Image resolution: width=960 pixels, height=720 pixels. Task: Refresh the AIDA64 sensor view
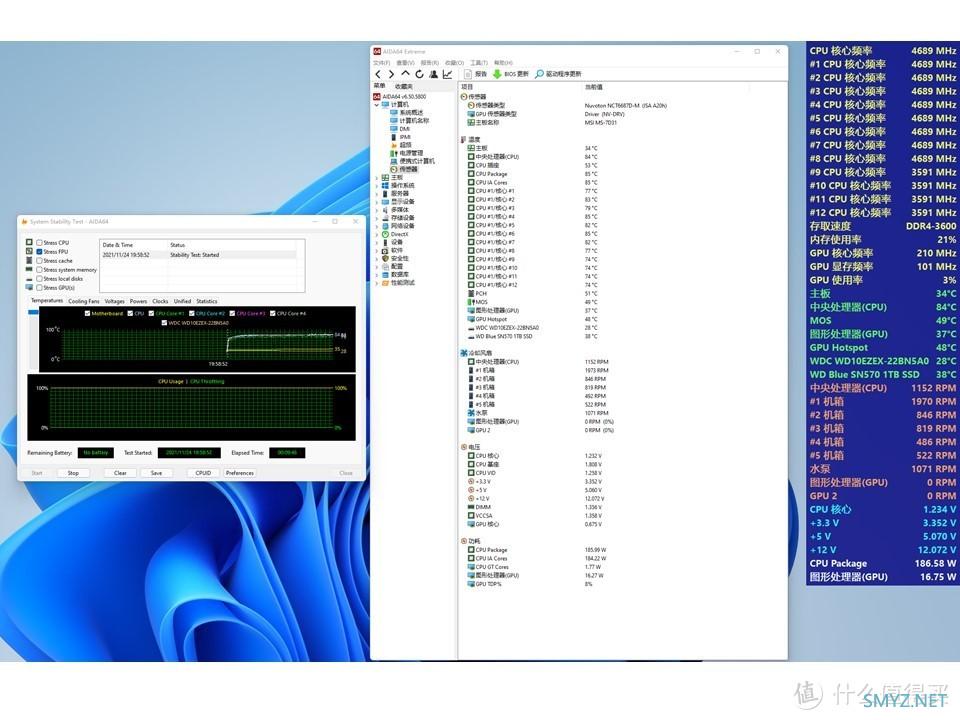419,74
